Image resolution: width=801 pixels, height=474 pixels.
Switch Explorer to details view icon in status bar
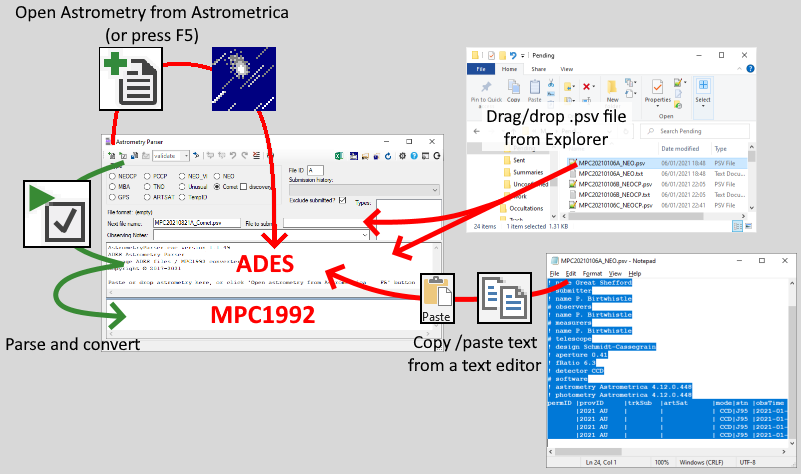737,226
